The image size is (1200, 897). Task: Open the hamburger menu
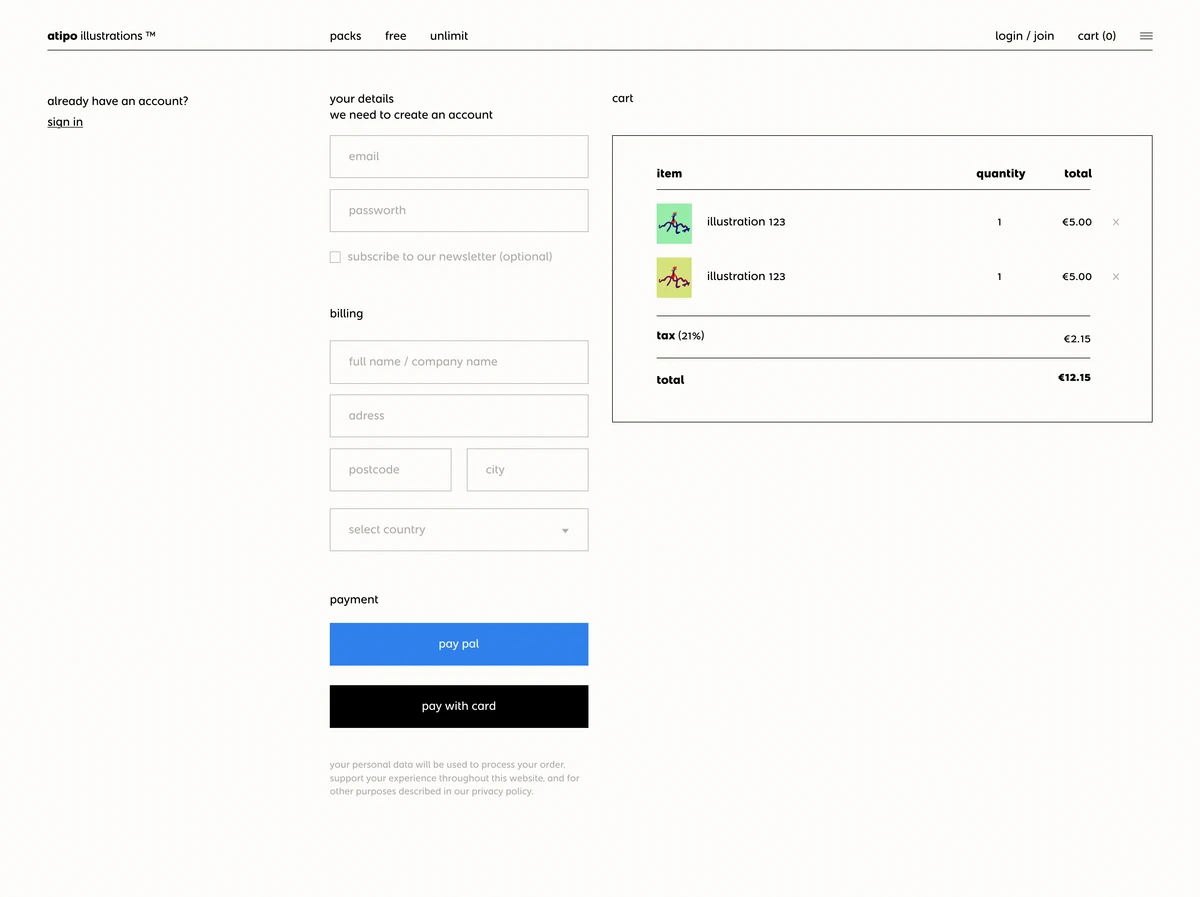tap(1146, 36)
